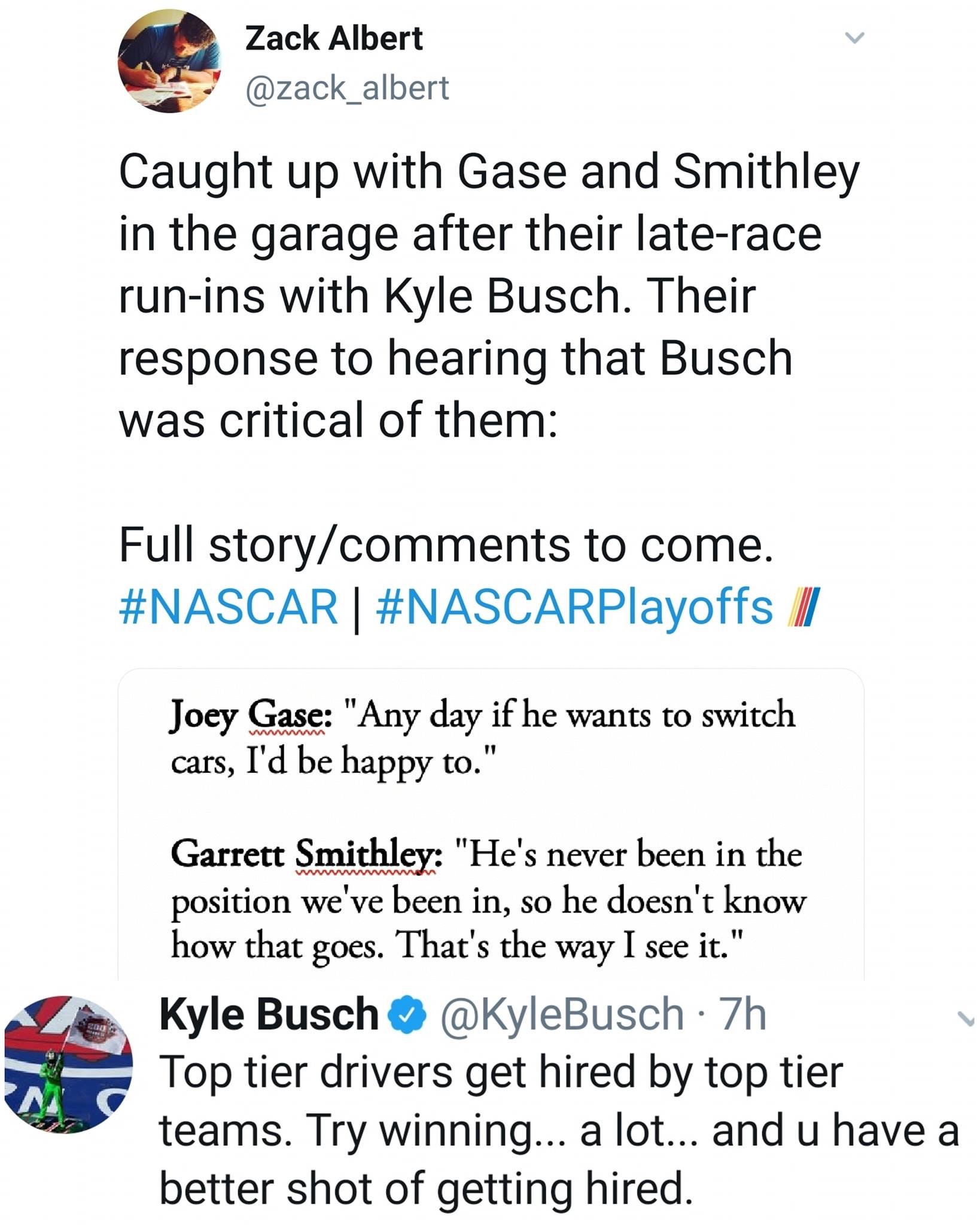Open the 7h tweet timestamp
This screenshot has height=1225, width=980.
742,1015
